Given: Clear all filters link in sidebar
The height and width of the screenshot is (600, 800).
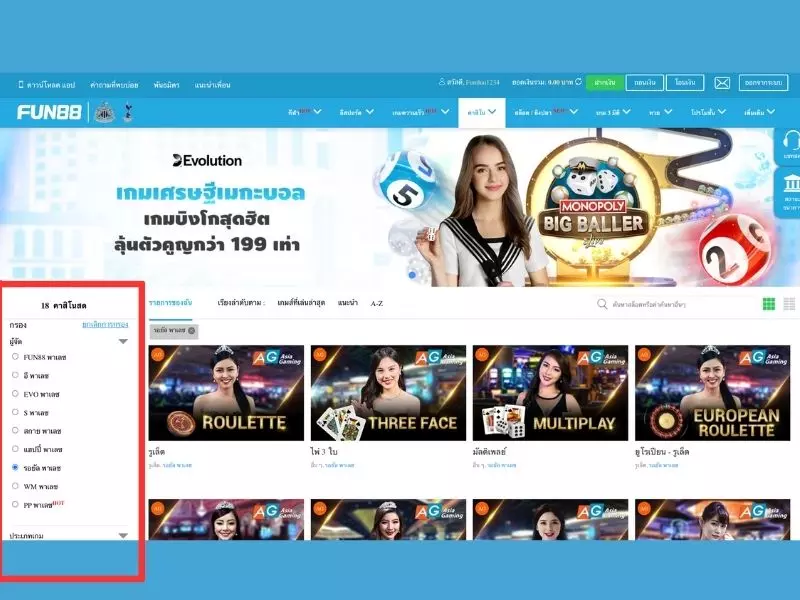Looking at the screenshot, I should 105,324.
